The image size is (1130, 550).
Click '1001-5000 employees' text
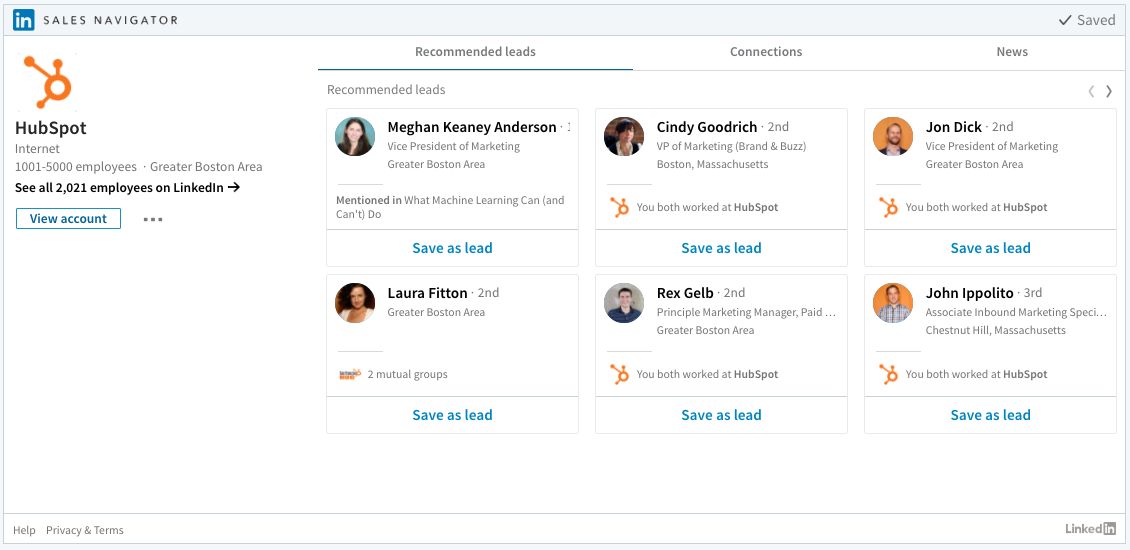[x=76, y=167]
